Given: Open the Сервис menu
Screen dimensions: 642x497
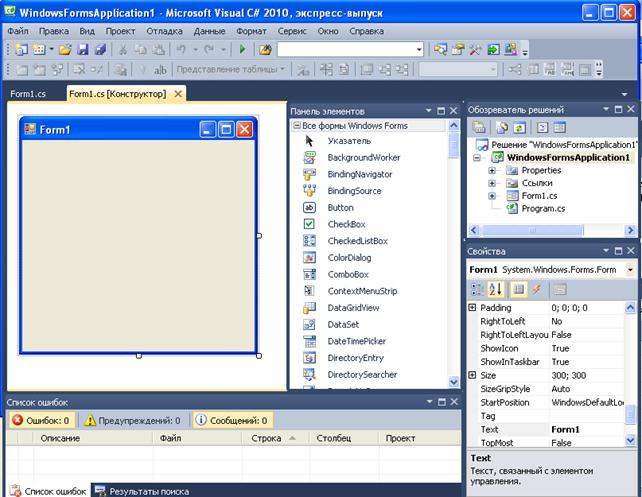Looking at the screenshot, I should pyautogui.click(x=292, y=31).
